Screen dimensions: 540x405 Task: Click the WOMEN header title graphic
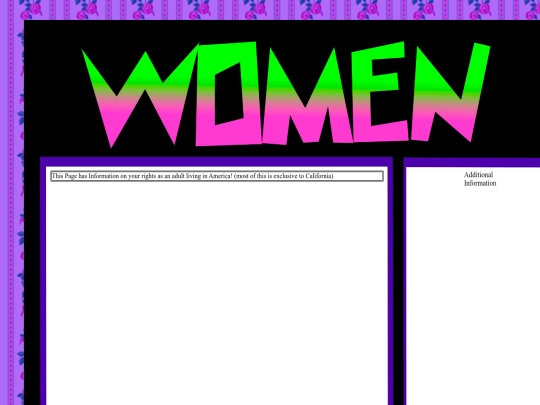click(286, 95)
